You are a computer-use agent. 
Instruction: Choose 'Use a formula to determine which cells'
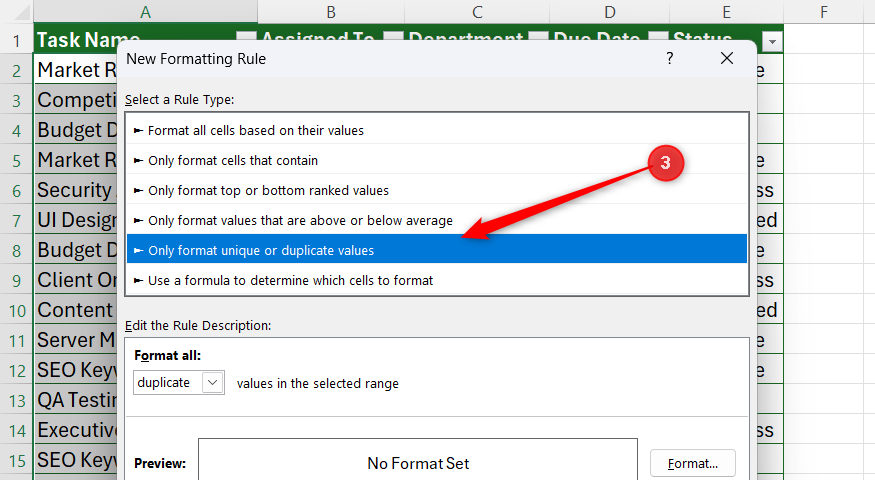436,280
